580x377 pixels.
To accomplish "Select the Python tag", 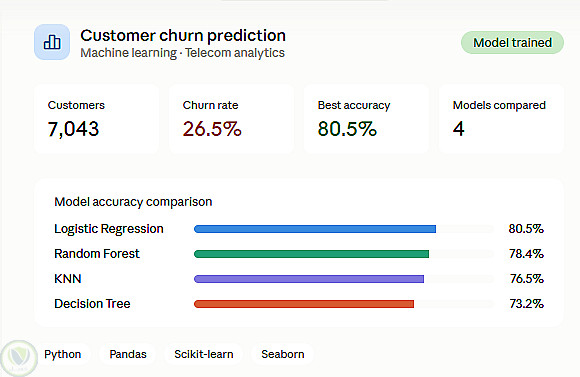I will tap(63, 354).
